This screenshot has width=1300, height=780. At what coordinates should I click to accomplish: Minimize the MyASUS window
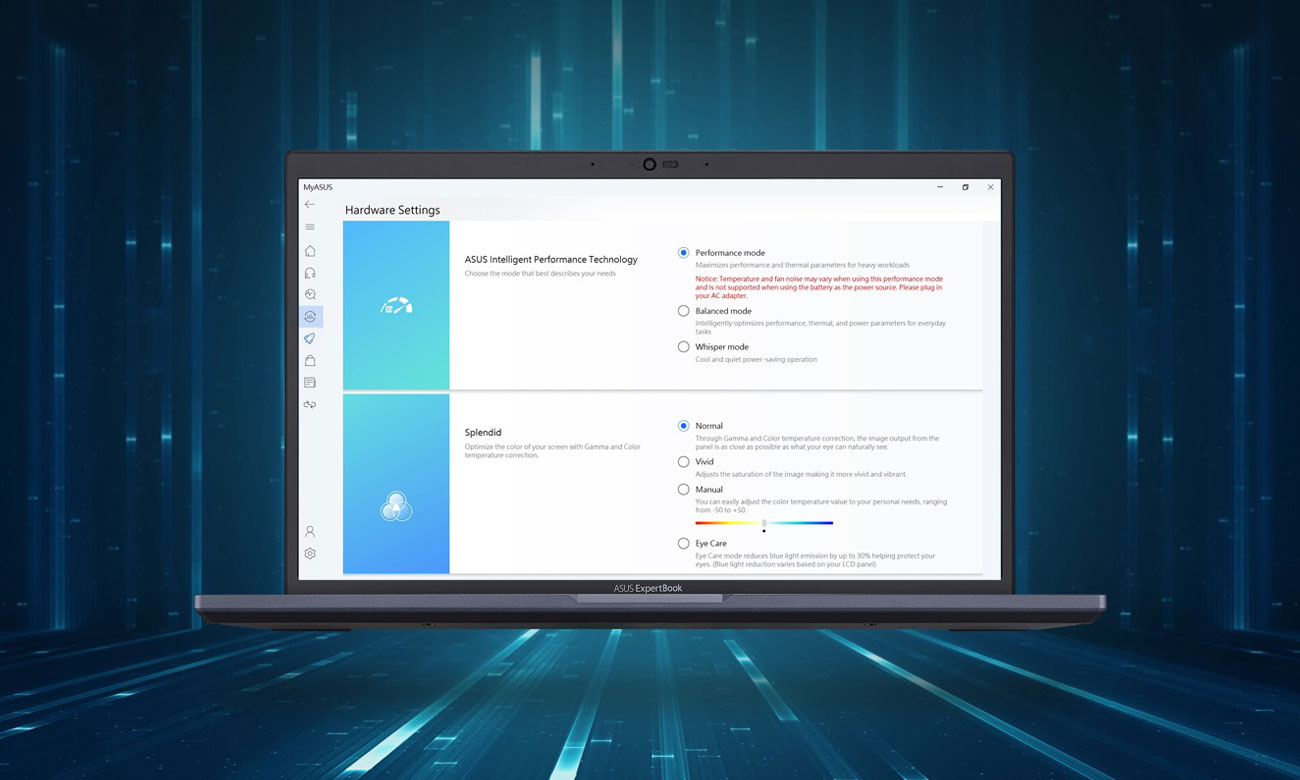(x=941, y=187)
